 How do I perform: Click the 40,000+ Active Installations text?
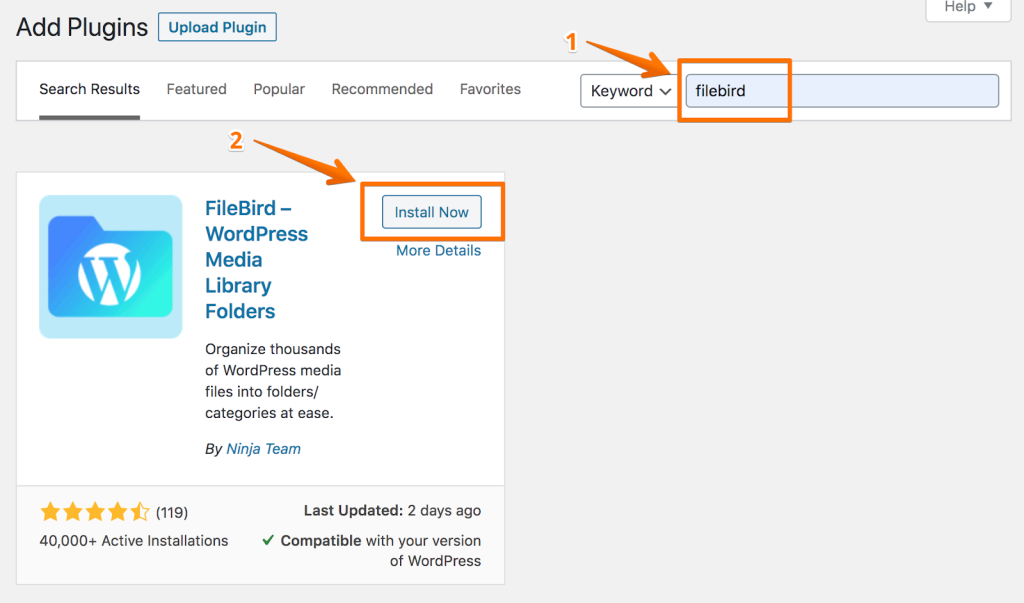point(134,541)
